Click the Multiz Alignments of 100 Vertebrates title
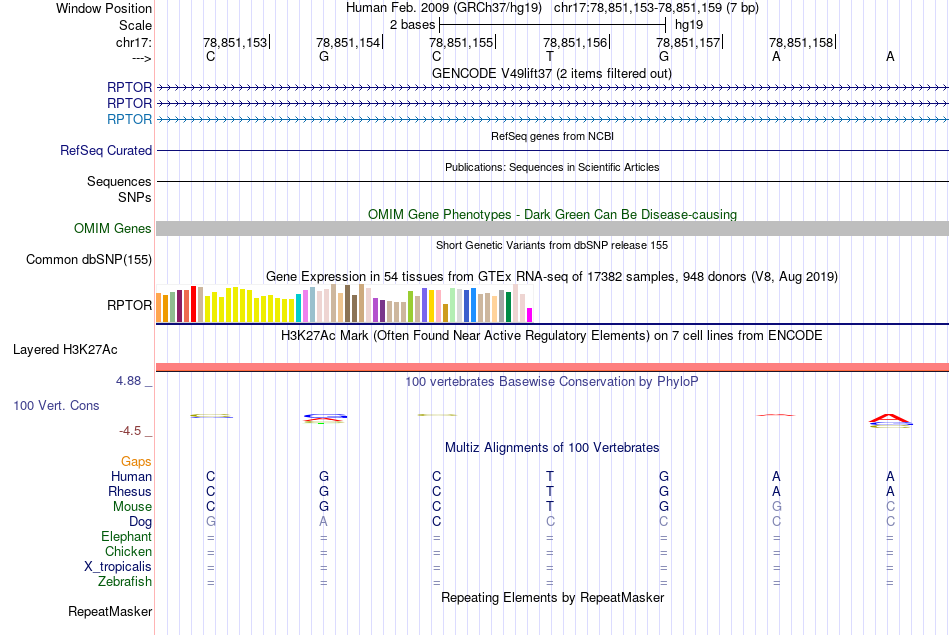Image resolution: width=950 pixels, height=635 pixels. click(552, 448)
